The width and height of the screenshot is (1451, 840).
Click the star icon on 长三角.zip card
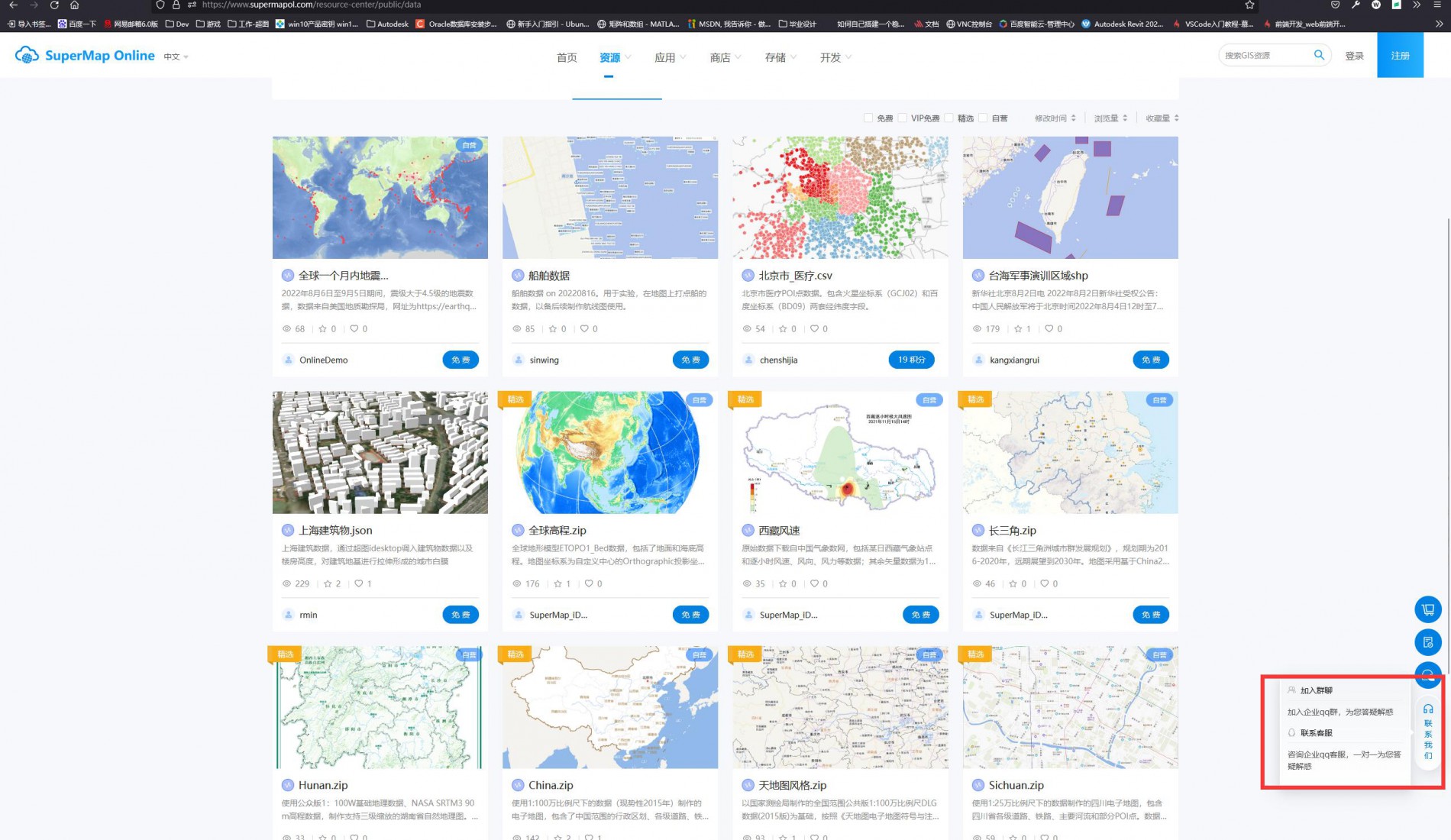(1013, 583)
